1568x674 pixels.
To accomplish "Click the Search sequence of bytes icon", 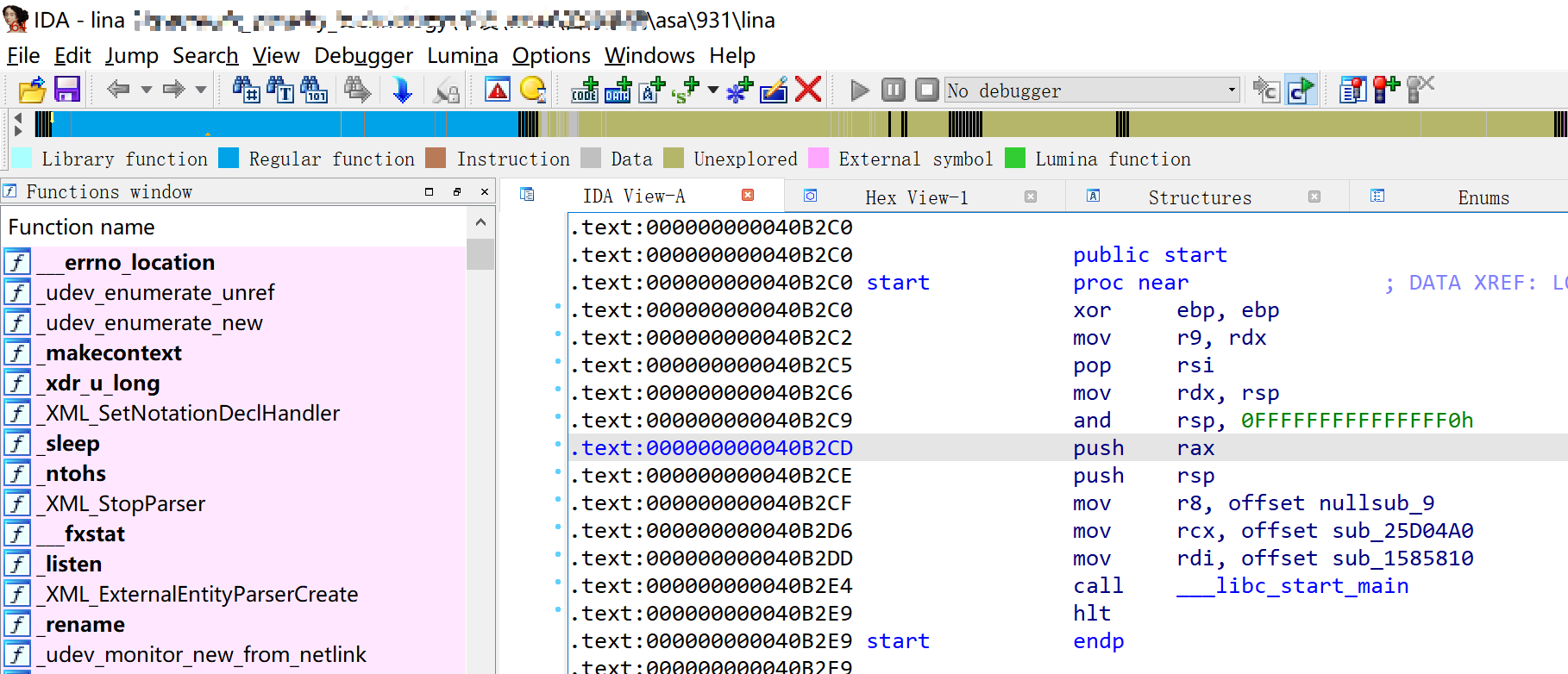I will [x=314, y=90].
